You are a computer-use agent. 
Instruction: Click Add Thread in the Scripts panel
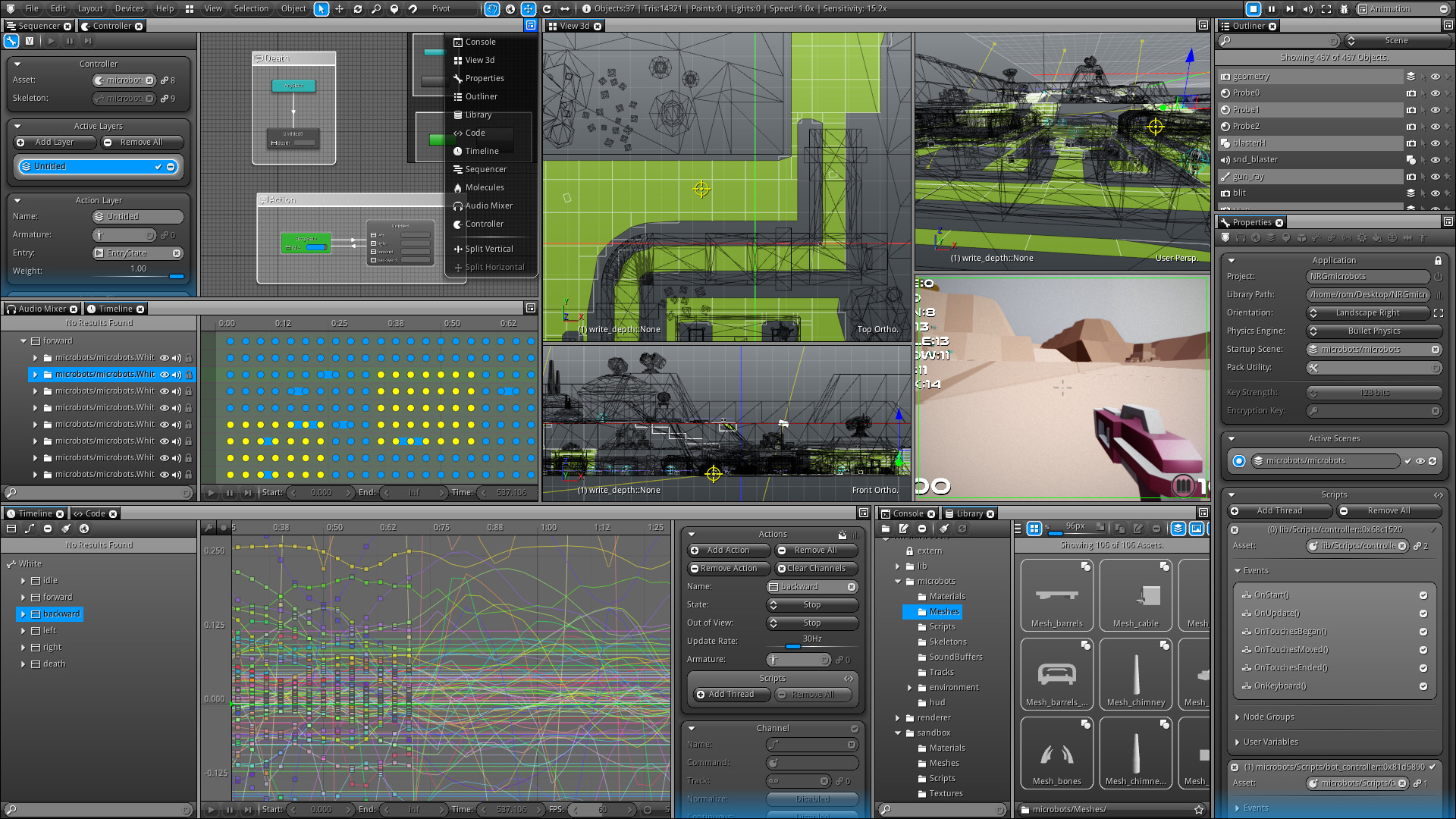point(1279,510)
